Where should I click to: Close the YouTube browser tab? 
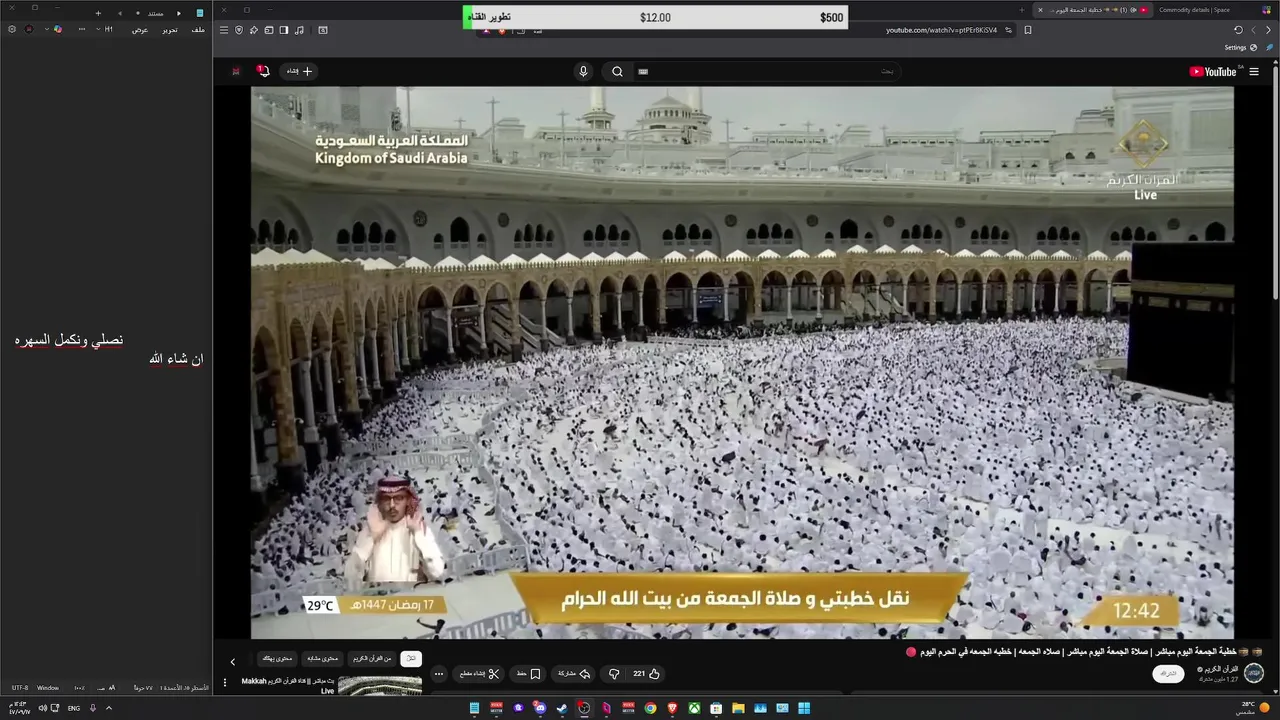[1040, 10]
